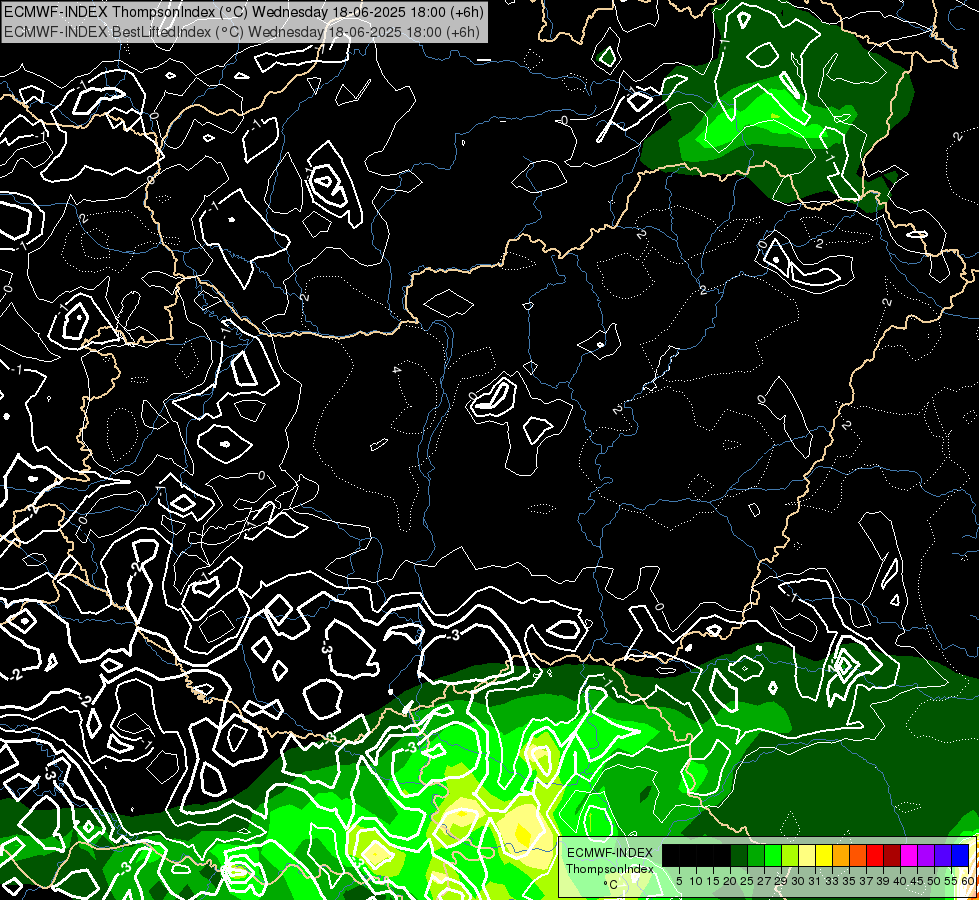The width and height of the screenshot is (979, 900).
Task: Click the yellow 31-33 legend swatch
Action: pos(824,855)
